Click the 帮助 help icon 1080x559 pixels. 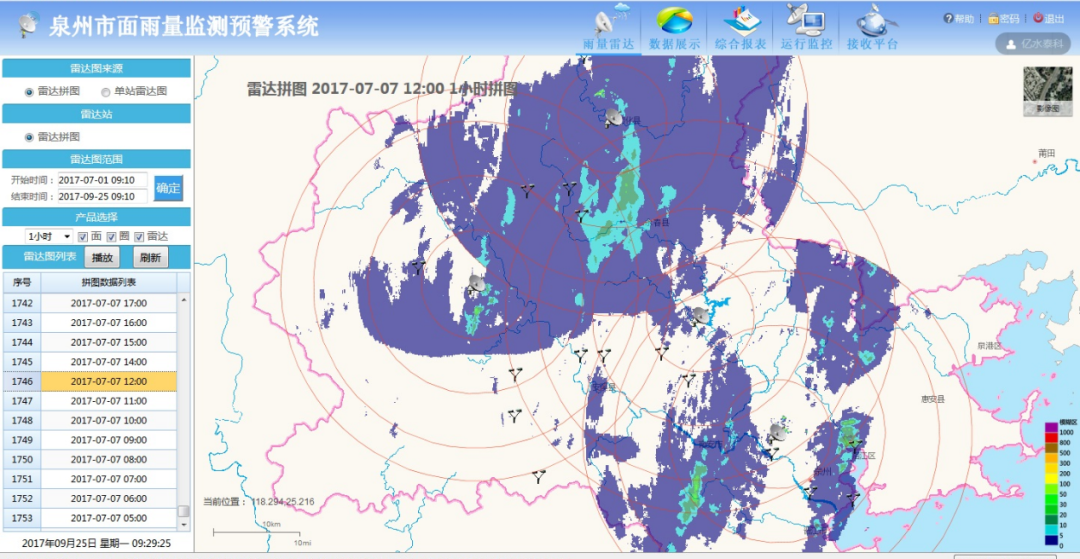tap(948, 19)
